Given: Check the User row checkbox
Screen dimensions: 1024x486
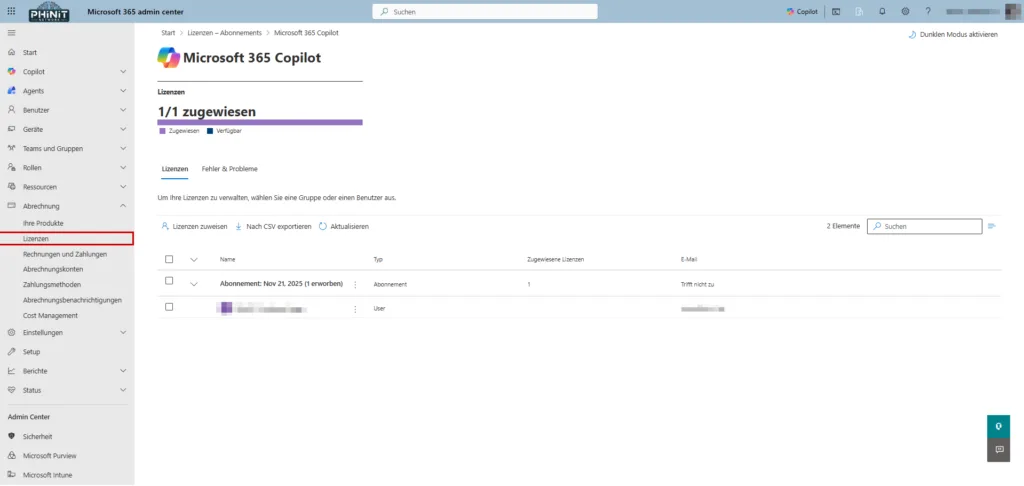Looking at the screenshot, I should coord(169,306).
